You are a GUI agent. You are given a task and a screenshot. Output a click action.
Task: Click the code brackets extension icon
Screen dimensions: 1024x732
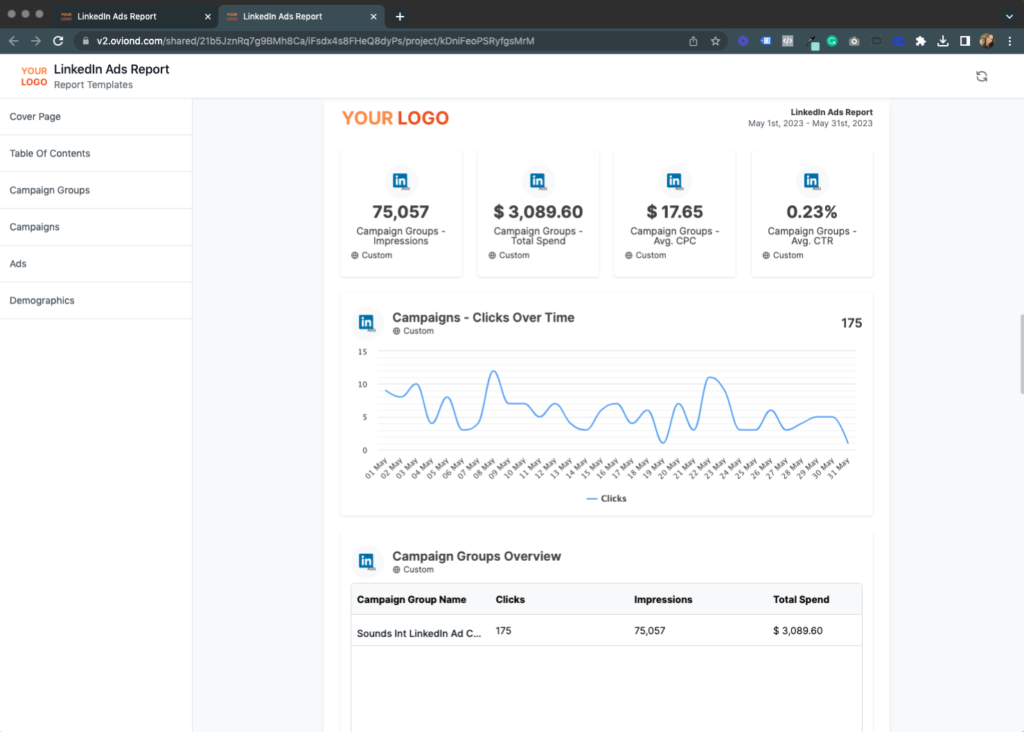click(788, 41)
